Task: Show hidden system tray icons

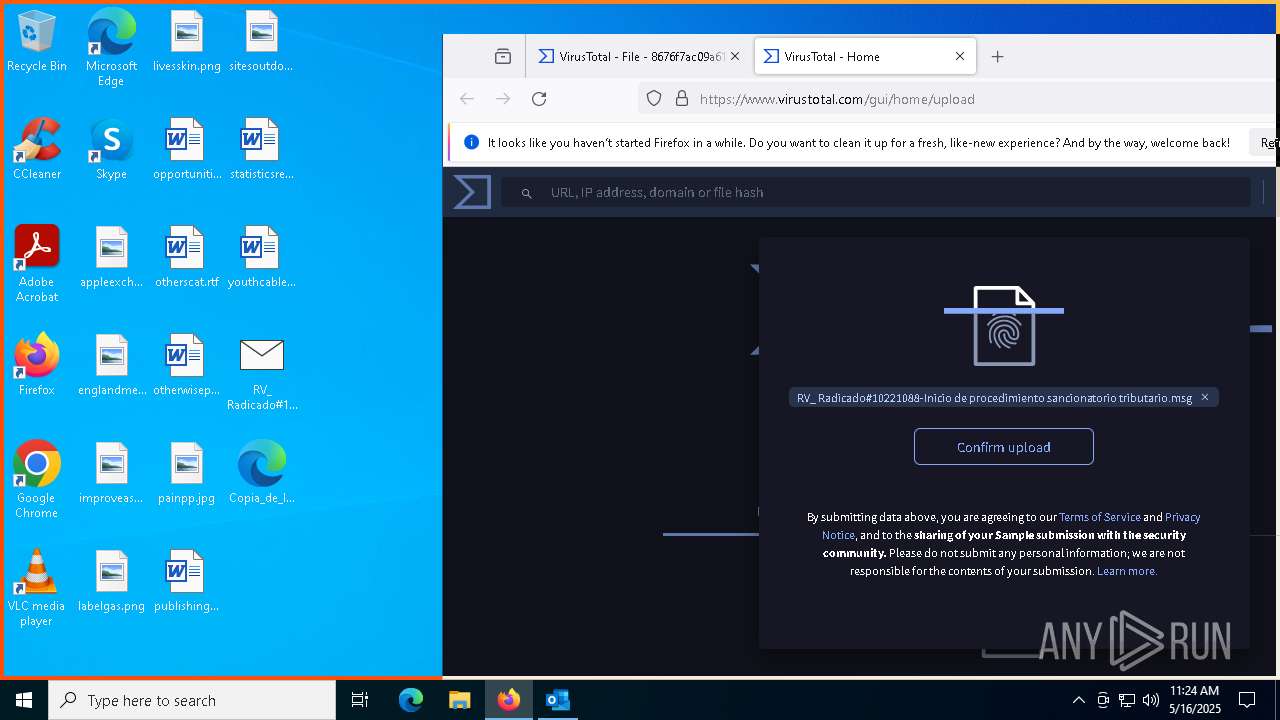Action: (x=1078, y=700)
